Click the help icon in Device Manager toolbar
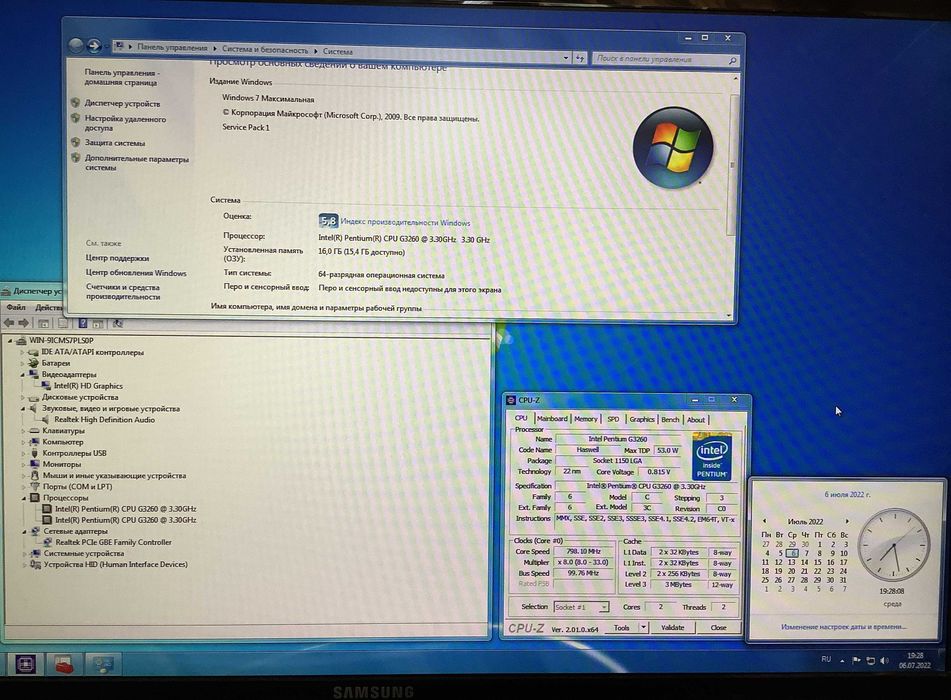 coord(82,324)
